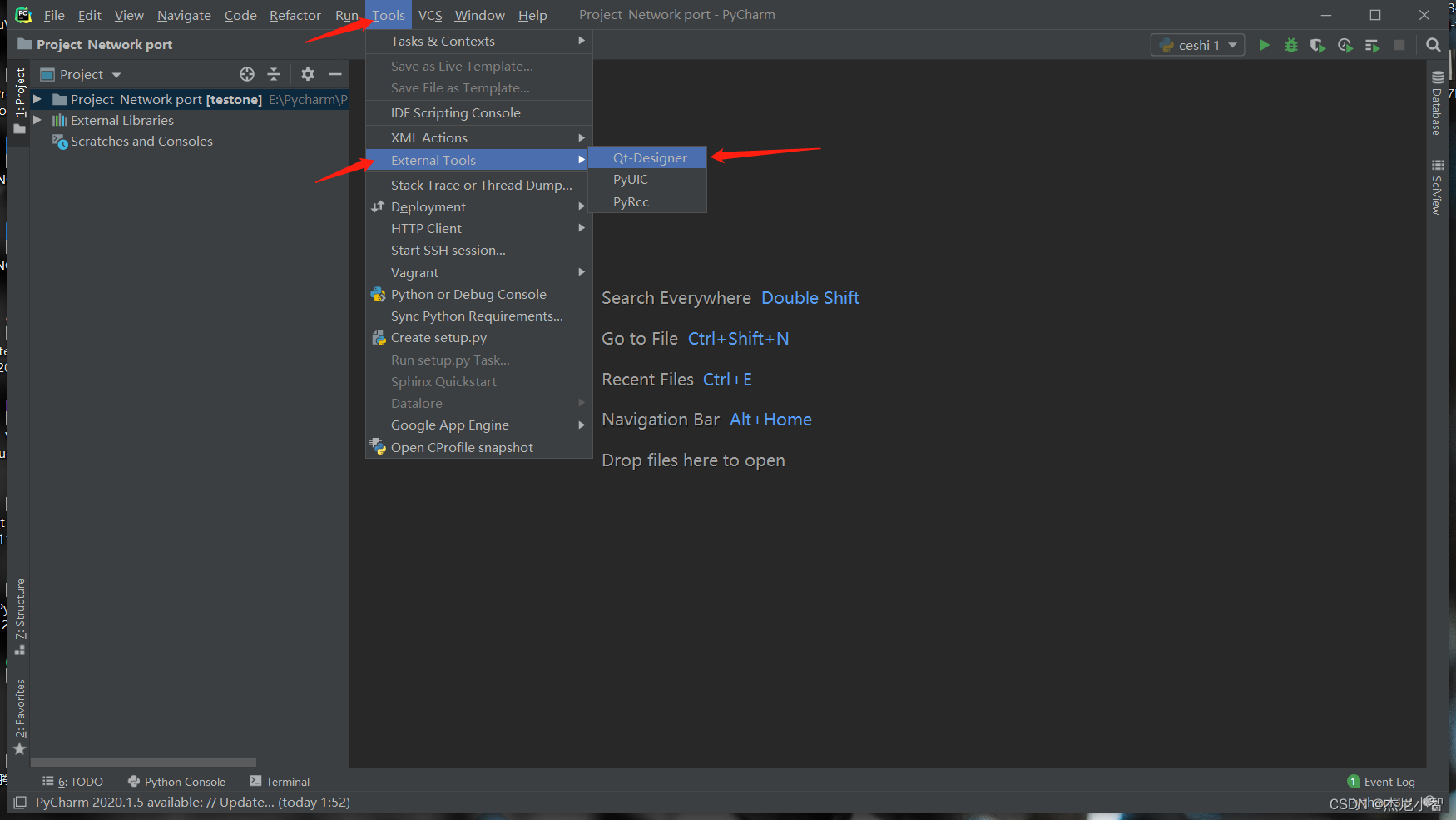Open the VCS menu
The image size is (1456, 820).
pyautogui.click(x=430, y=15)
